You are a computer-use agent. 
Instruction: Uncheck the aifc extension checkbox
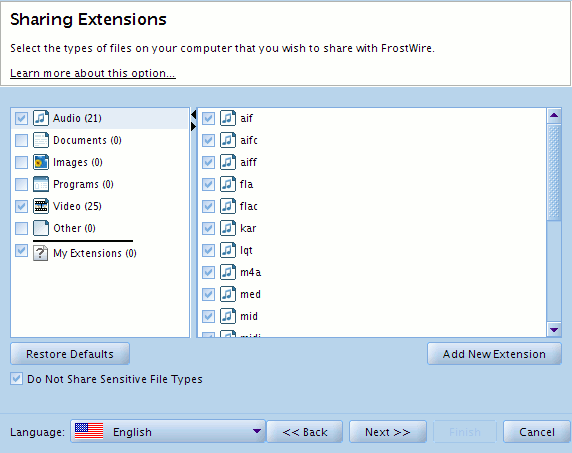pyautogui.click(x=208, y=140)
